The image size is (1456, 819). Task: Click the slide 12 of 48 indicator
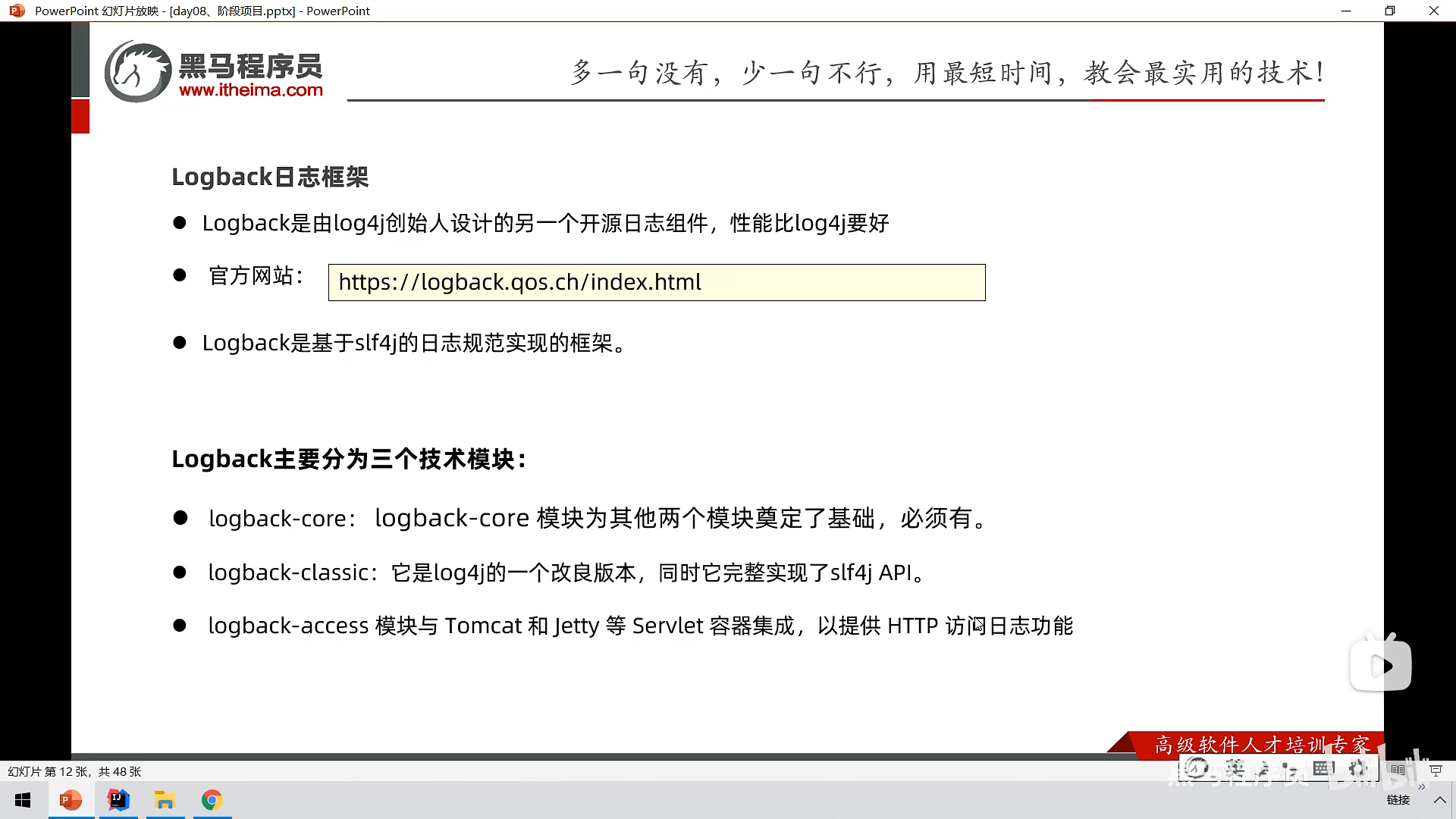click(74, 771)
